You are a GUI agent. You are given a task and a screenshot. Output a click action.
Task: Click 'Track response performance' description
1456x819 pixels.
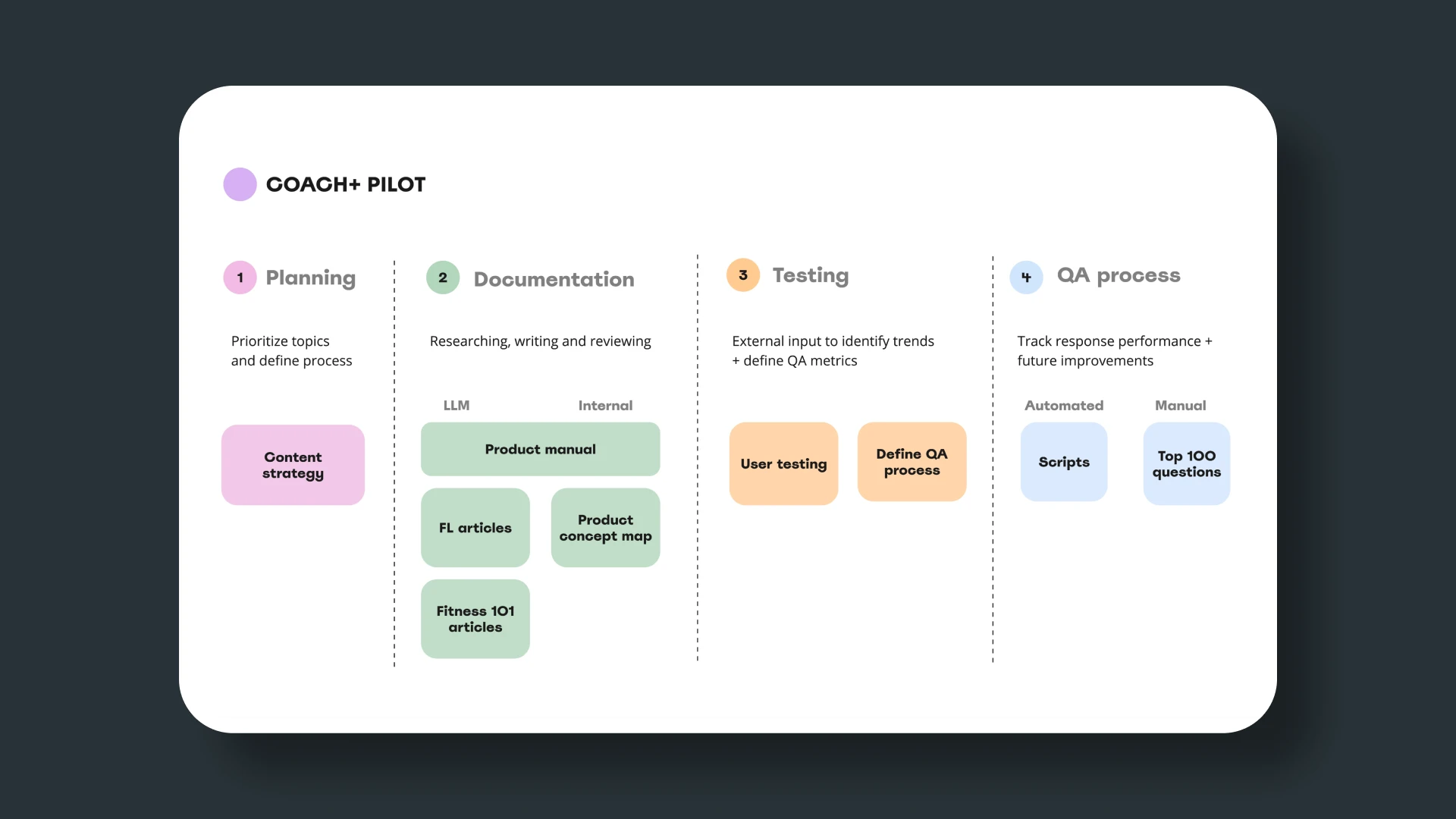pyautogui.click(x=1115, y=351)
